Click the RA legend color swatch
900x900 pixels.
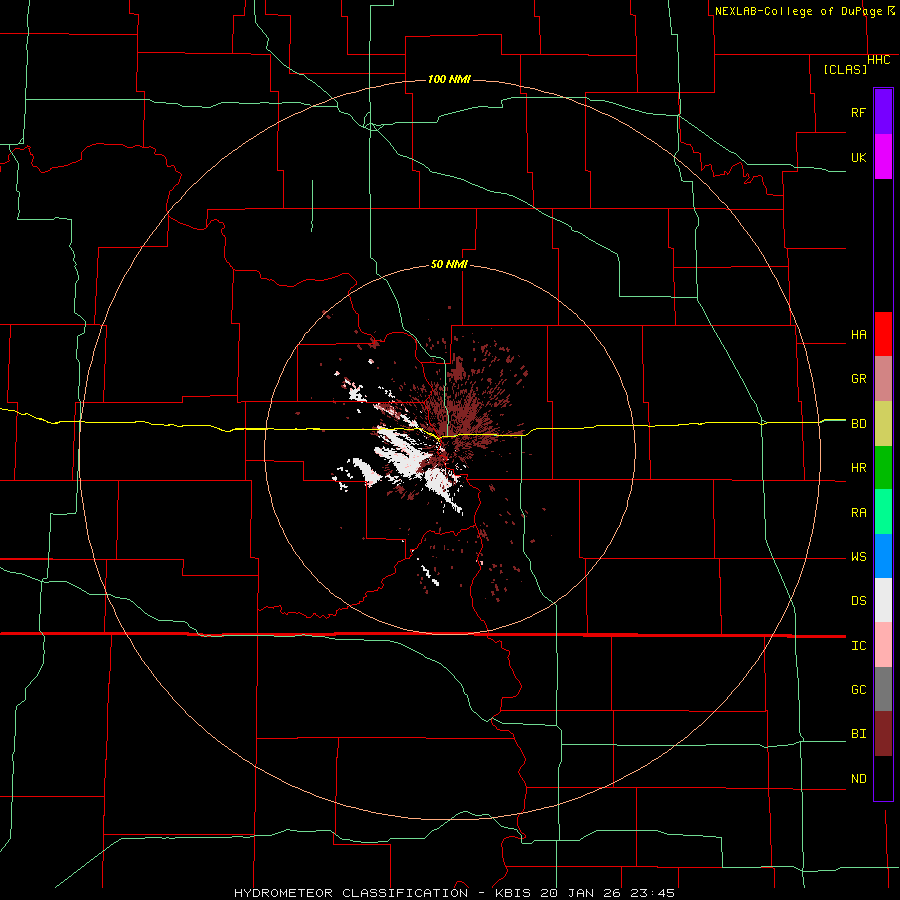coord(883,512)
